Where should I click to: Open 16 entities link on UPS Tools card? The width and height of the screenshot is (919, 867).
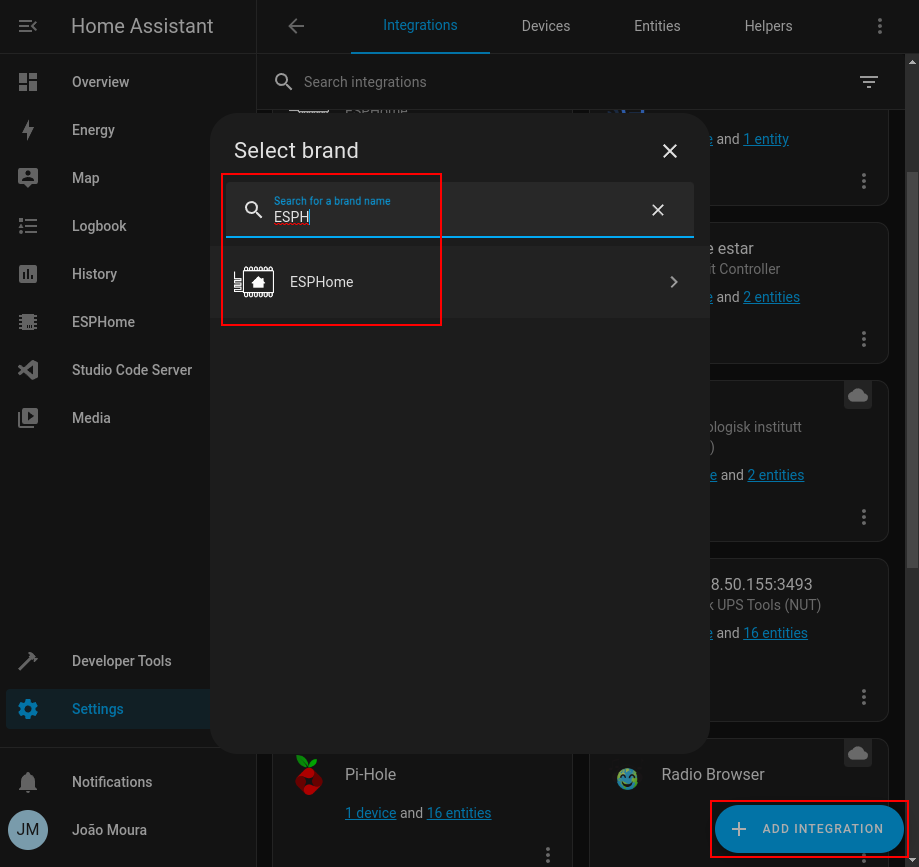click(x=775, y=633)
